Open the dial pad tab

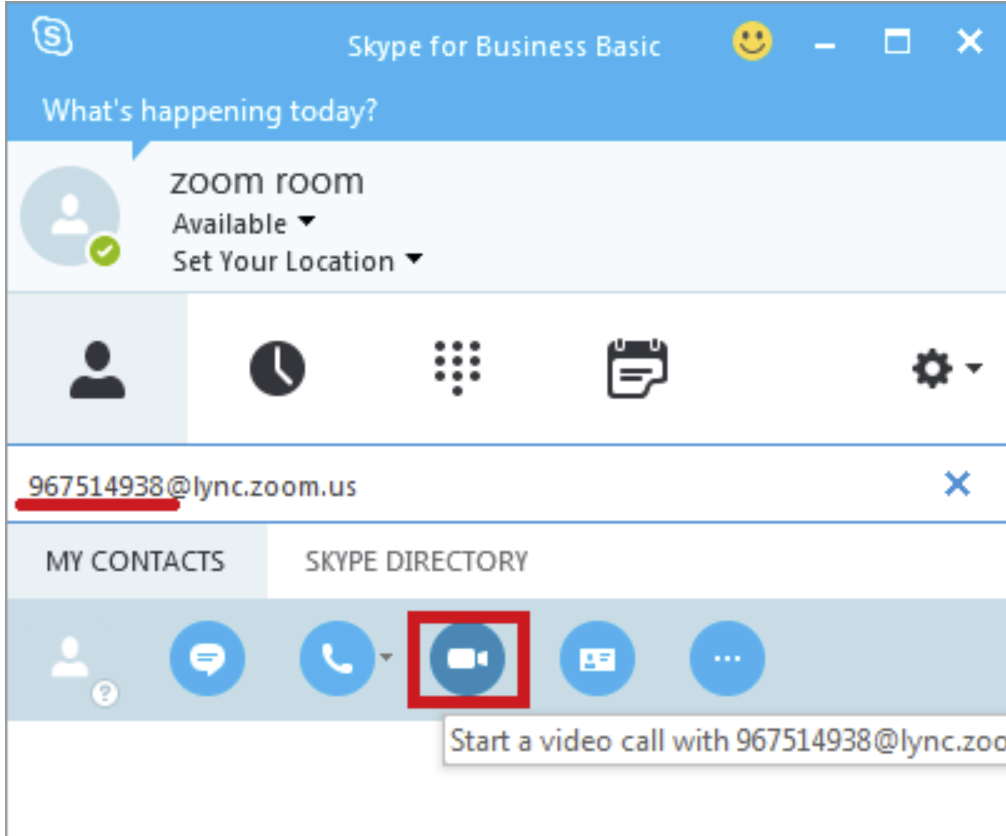(457, 368)
